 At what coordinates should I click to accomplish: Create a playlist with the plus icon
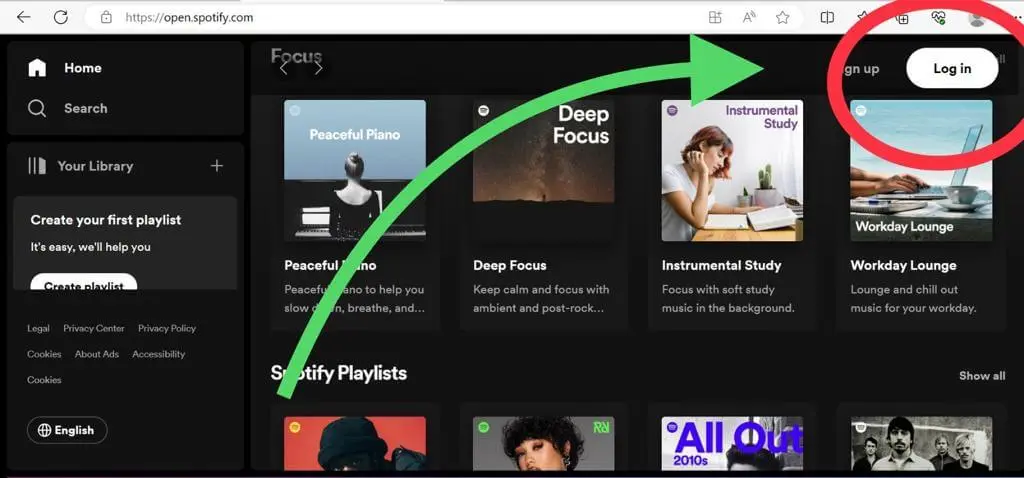point(217,166)
